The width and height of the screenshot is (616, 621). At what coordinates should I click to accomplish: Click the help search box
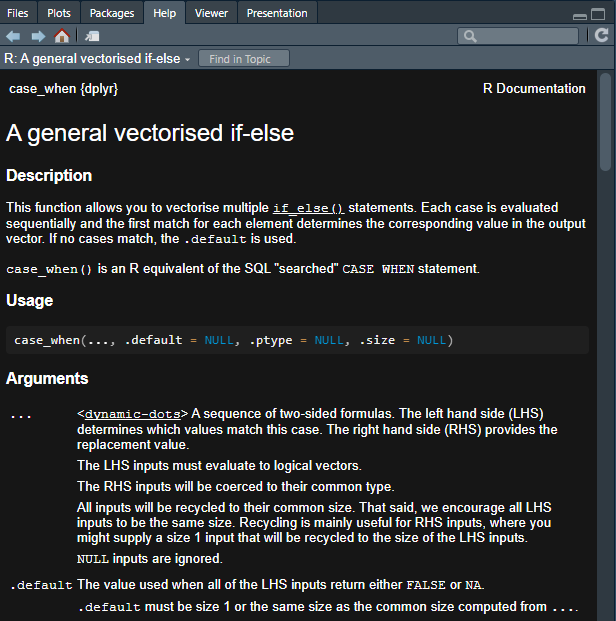coord(518,36)
